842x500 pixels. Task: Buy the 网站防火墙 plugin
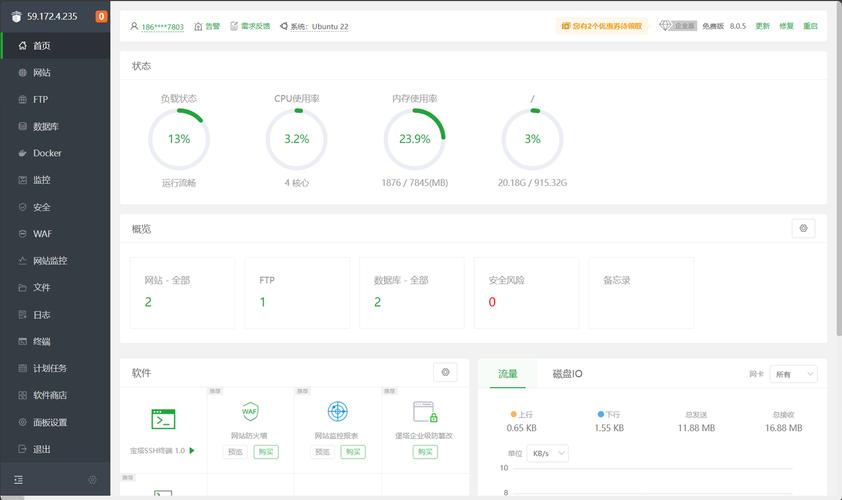click(x=266, y=452)
